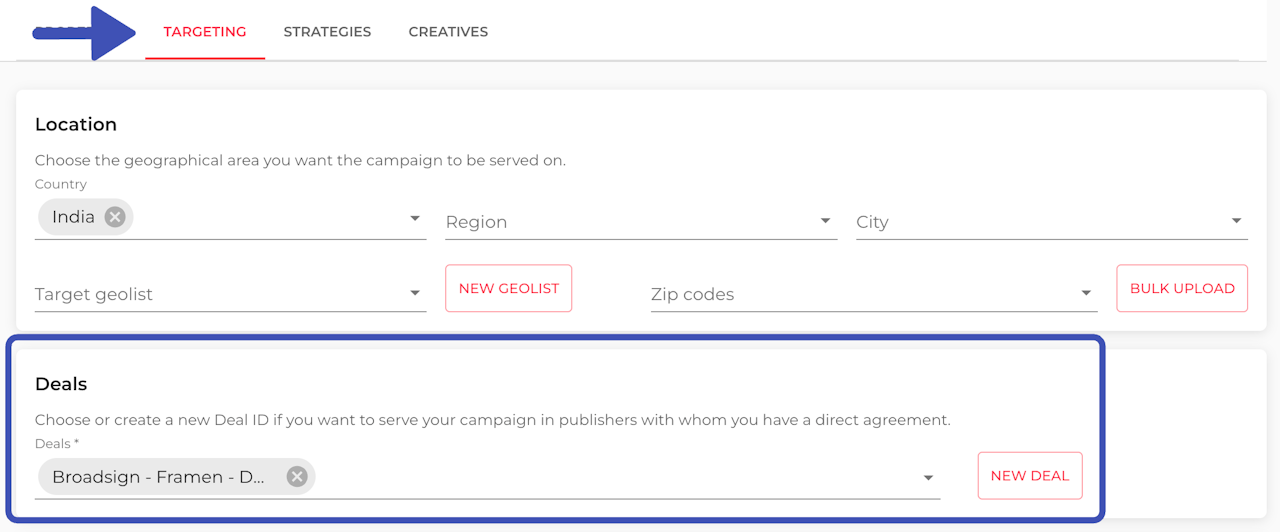Focus the Region text field
The height and width of the screenshot is (532, 1280).
point(625,222)
